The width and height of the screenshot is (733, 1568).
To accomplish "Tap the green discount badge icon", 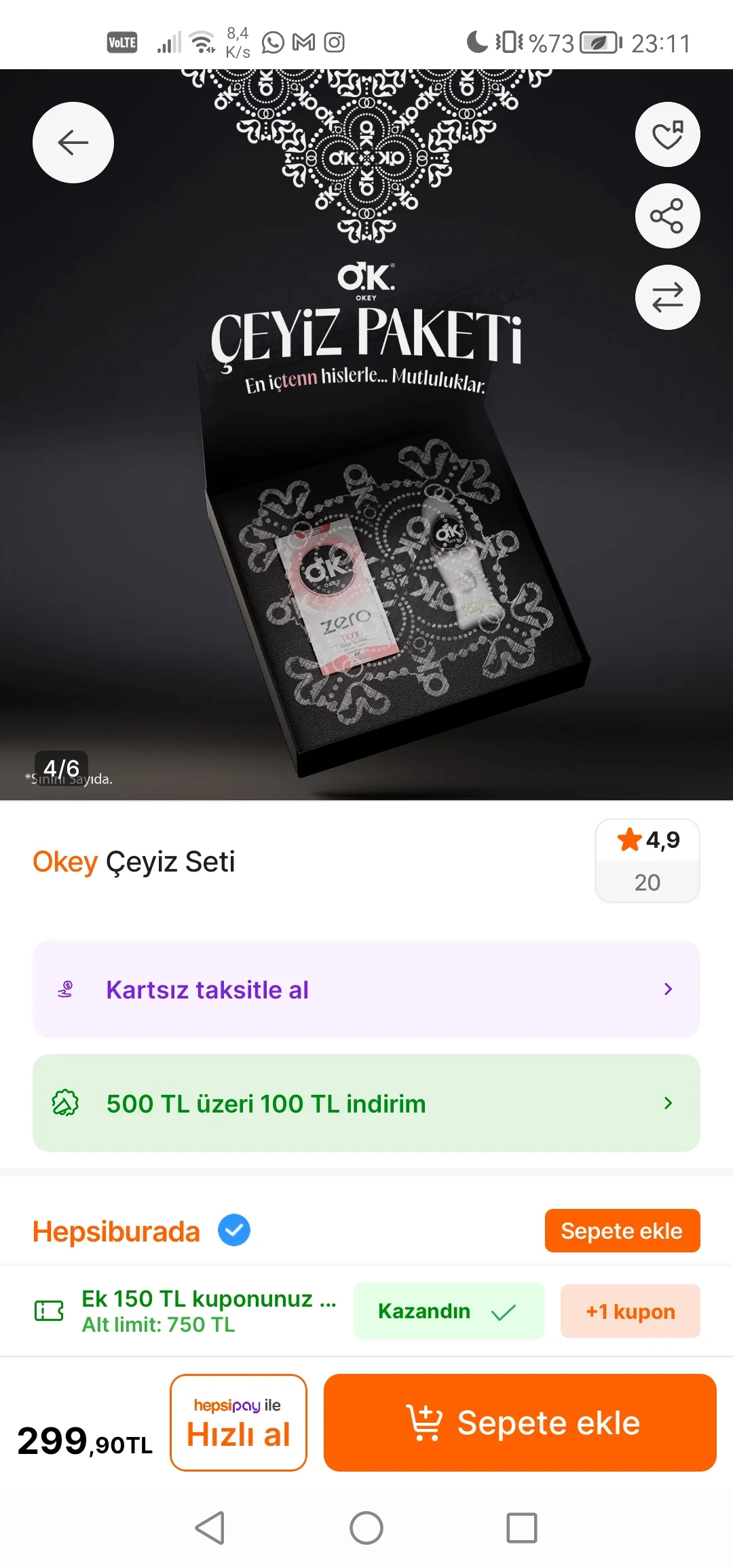I will 65,1103.
